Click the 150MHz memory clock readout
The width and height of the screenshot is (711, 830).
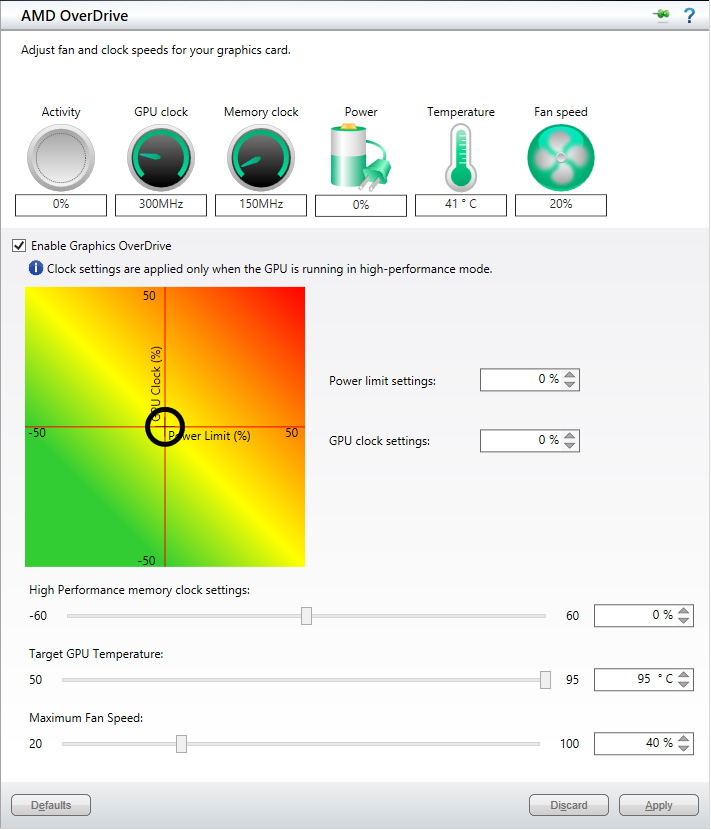coord(261,205)
